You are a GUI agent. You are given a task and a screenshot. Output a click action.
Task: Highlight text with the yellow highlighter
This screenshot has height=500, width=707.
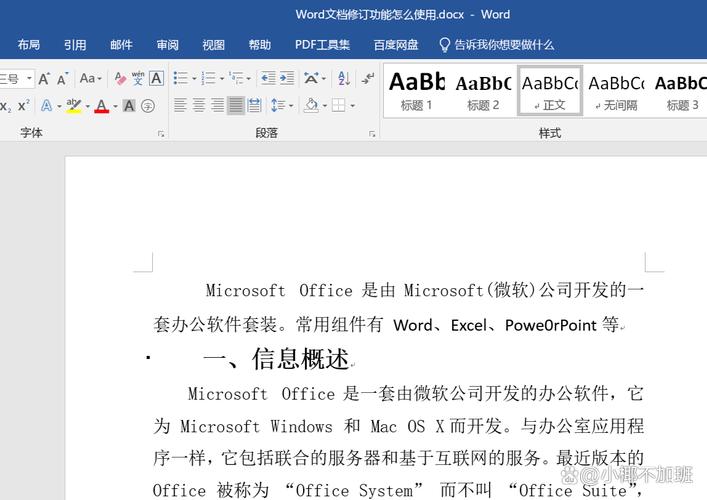tap(73, 106)
